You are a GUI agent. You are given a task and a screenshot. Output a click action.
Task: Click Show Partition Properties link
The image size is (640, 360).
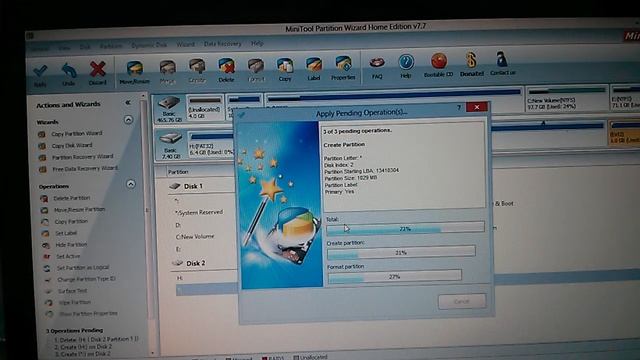[89, 314]
